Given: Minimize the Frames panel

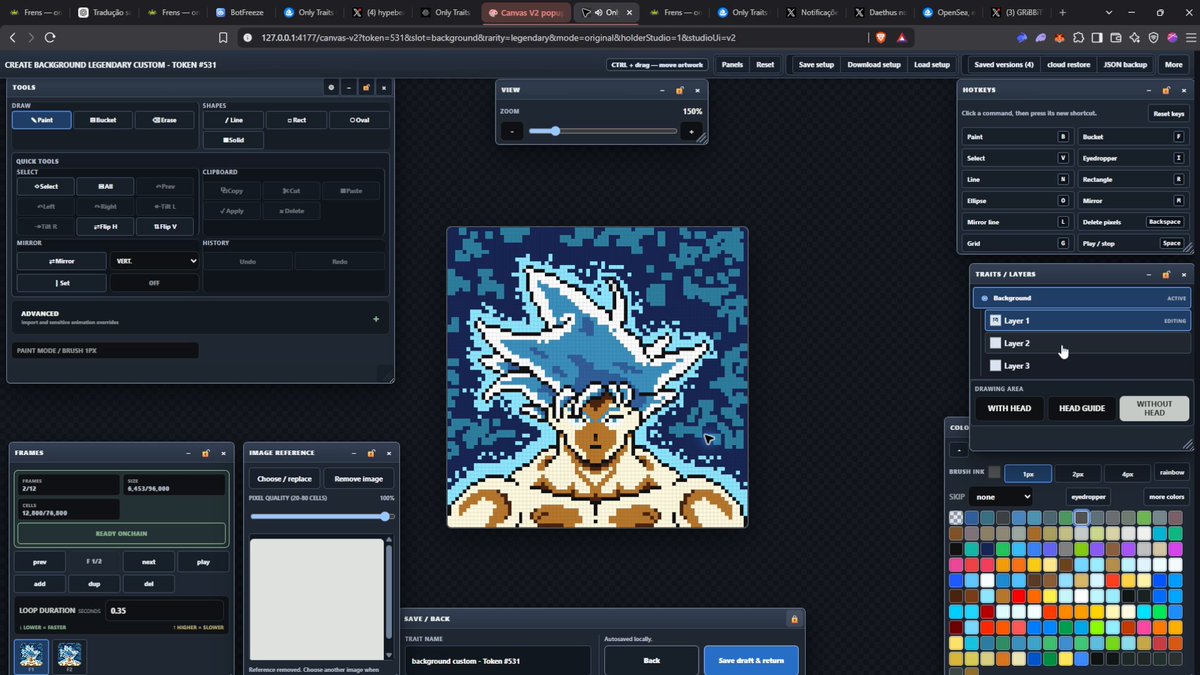Looking at the screenshot, I should coord(188,453).
